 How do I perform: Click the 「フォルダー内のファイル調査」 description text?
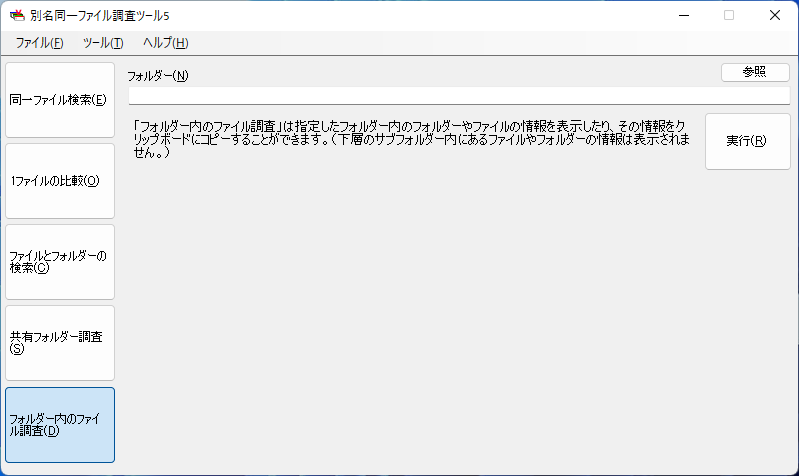pos(412,139)
